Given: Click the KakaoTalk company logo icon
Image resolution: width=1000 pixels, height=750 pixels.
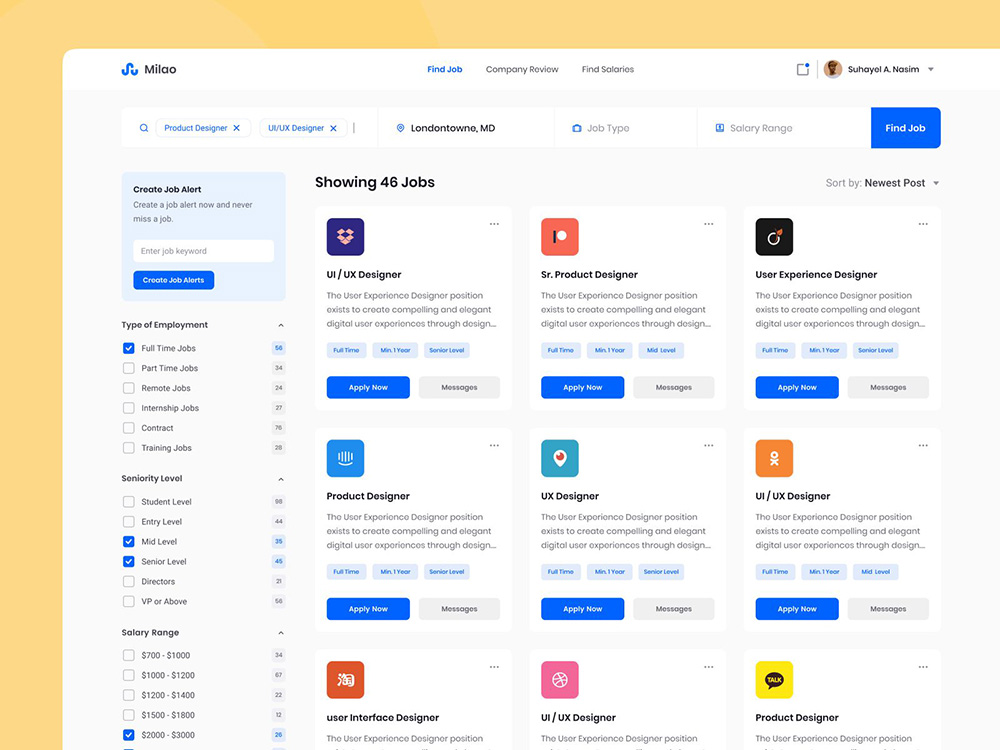Looking at the screenshot, I should pyautogui.click(x=774, y=680).
